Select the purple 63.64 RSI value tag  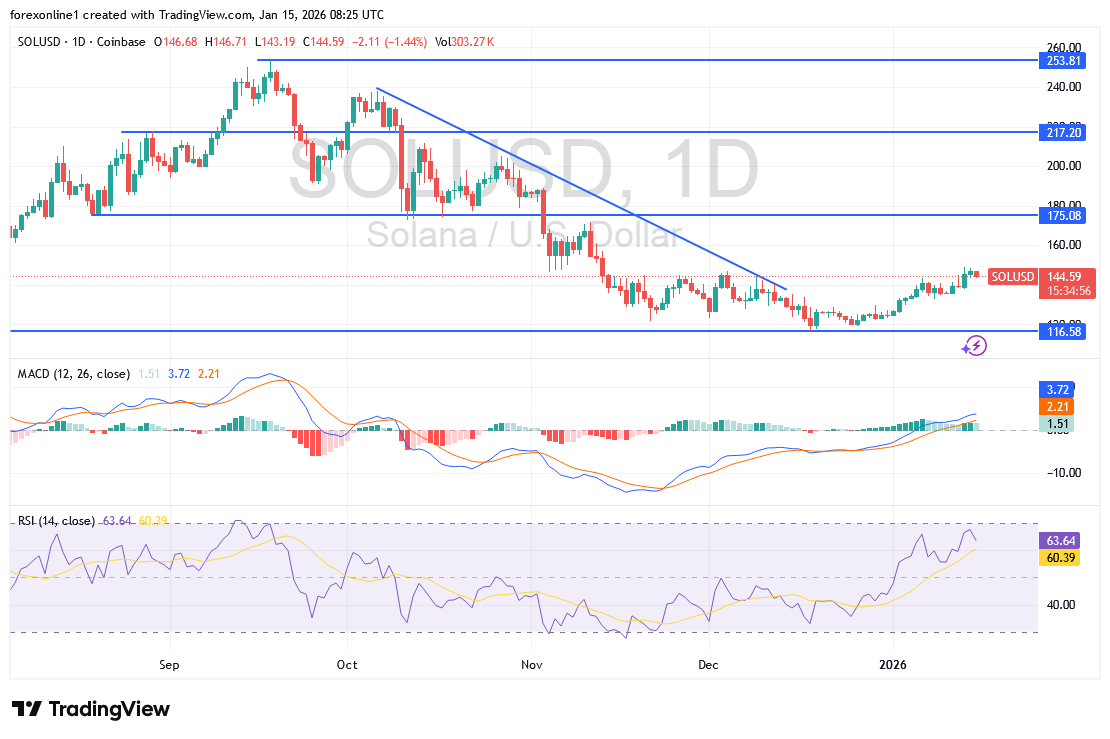[x=1058, y=540]
